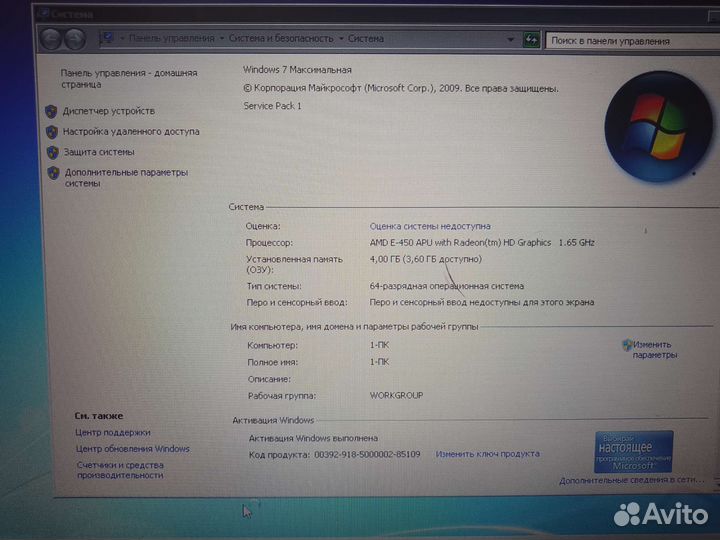Image resolution: width=720 pixels, height=540 pixels.
Task: Select the Система breadcrumb item
Action: coord(366,39)
